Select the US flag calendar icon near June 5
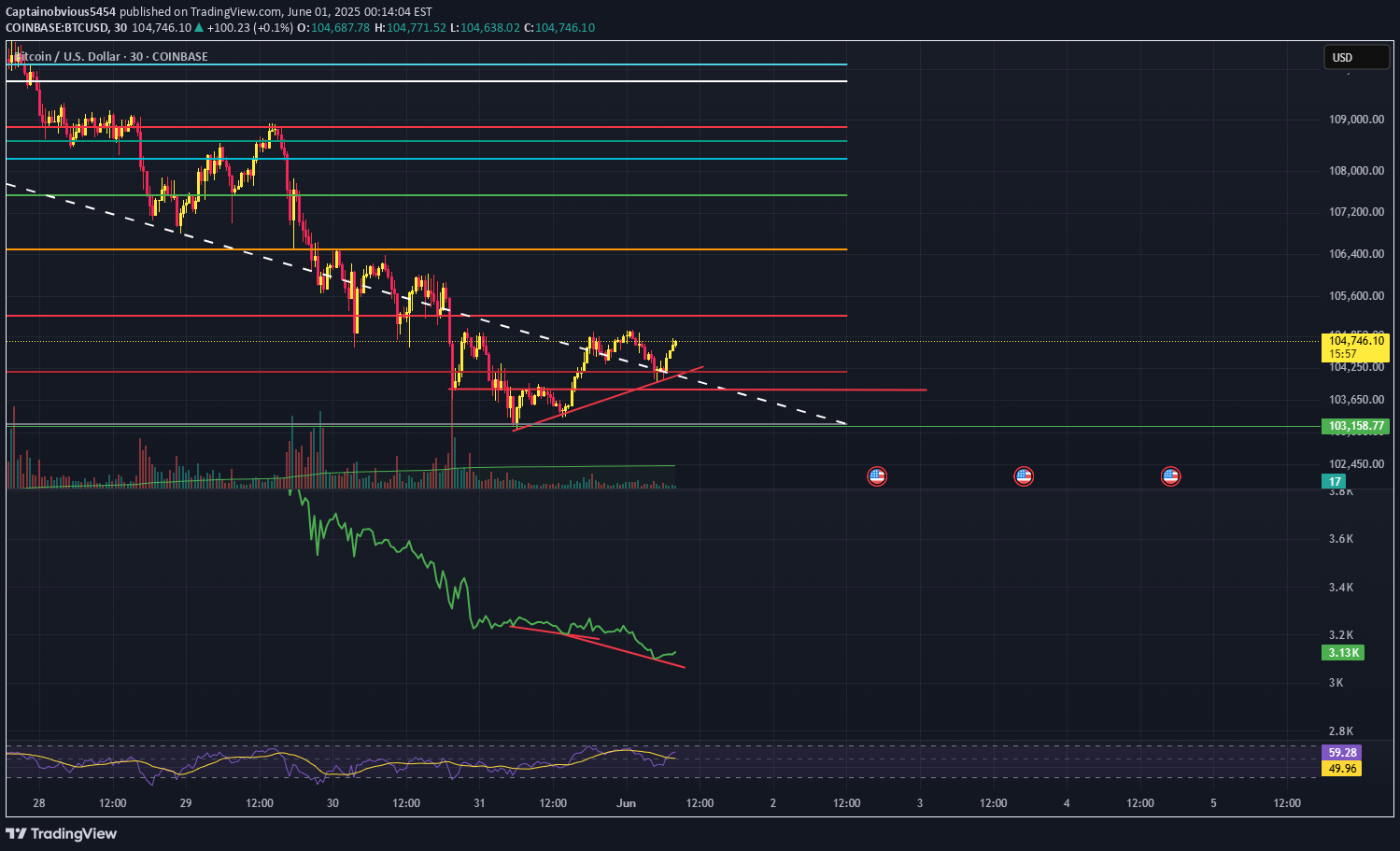The image size is (1400, 851). click(1170, 475)
